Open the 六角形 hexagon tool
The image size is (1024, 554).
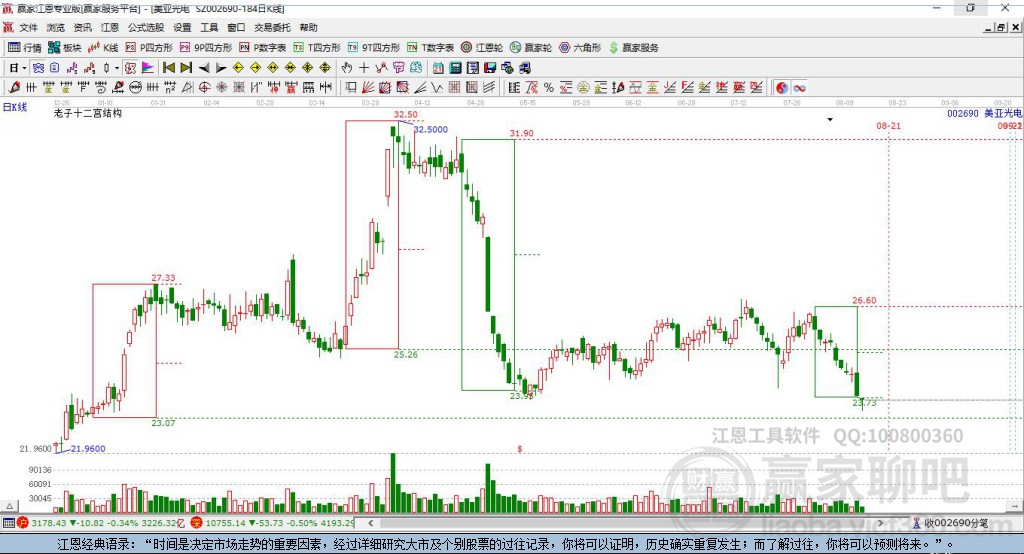[x=580, y=48]
